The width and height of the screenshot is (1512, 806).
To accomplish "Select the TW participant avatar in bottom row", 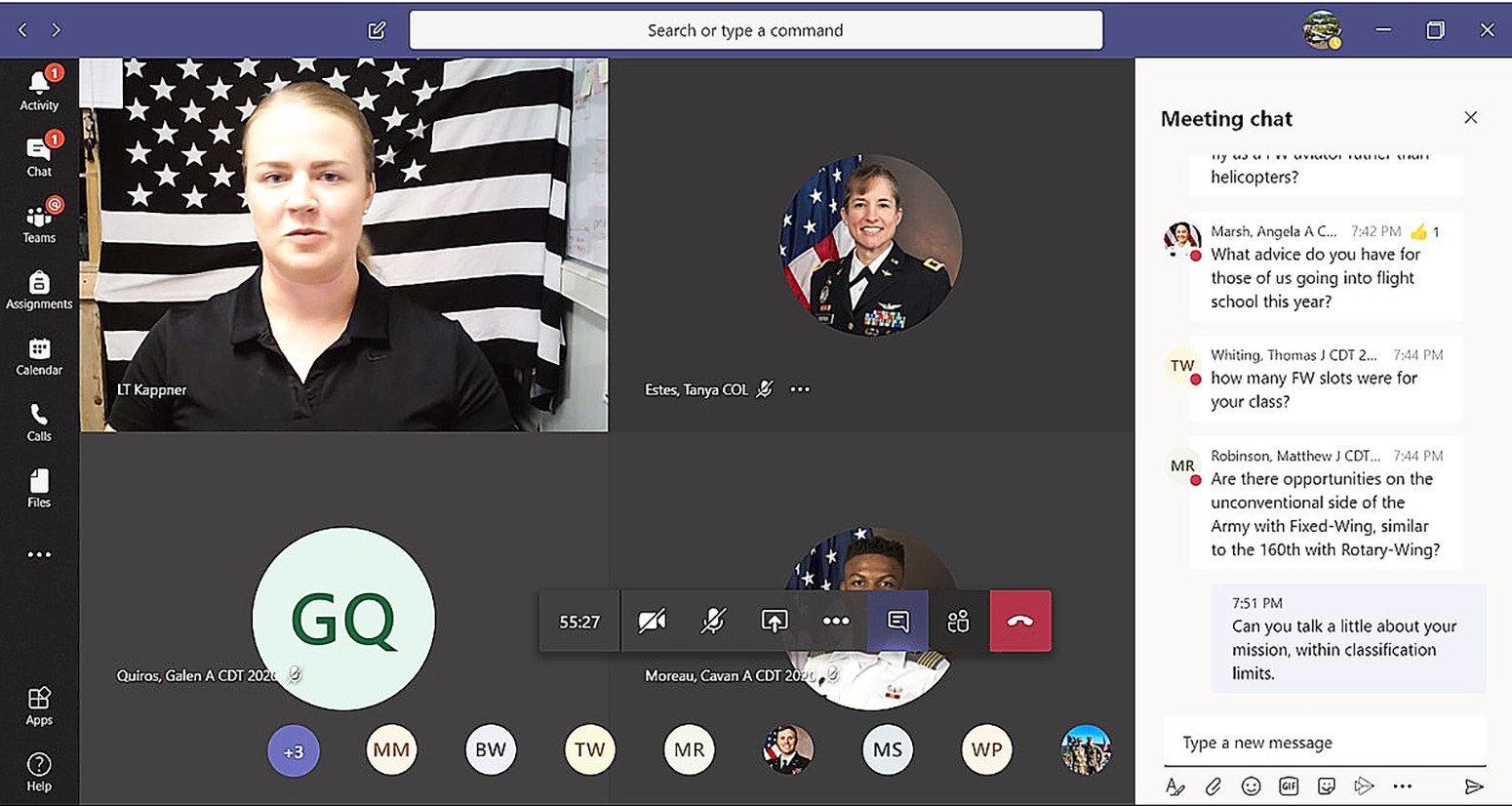I will pos(590,749).
